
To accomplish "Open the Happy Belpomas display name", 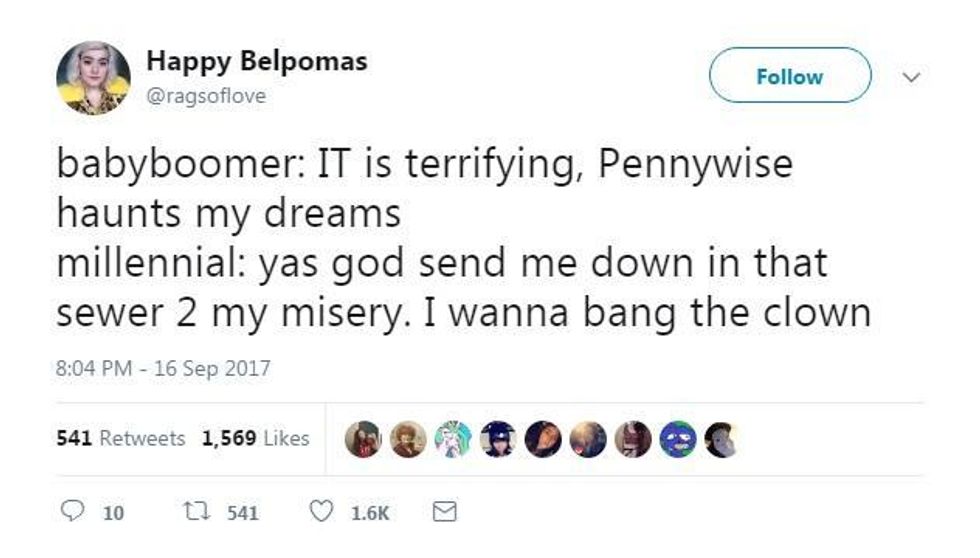I will 257,61.
